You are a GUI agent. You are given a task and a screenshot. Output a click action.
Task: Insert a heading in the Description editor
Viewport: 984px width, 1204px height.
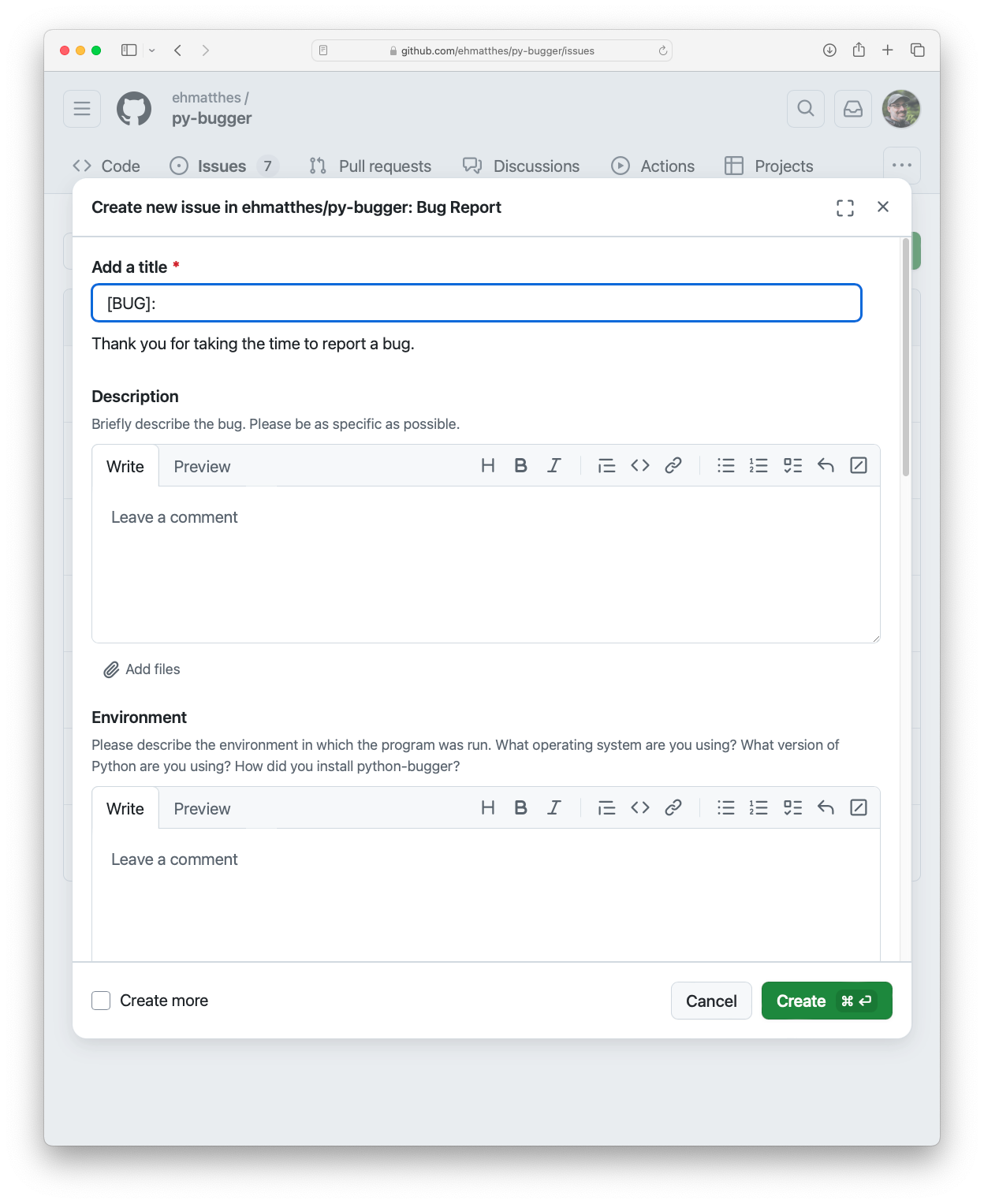pyautogui.click(x=488, y=465)
